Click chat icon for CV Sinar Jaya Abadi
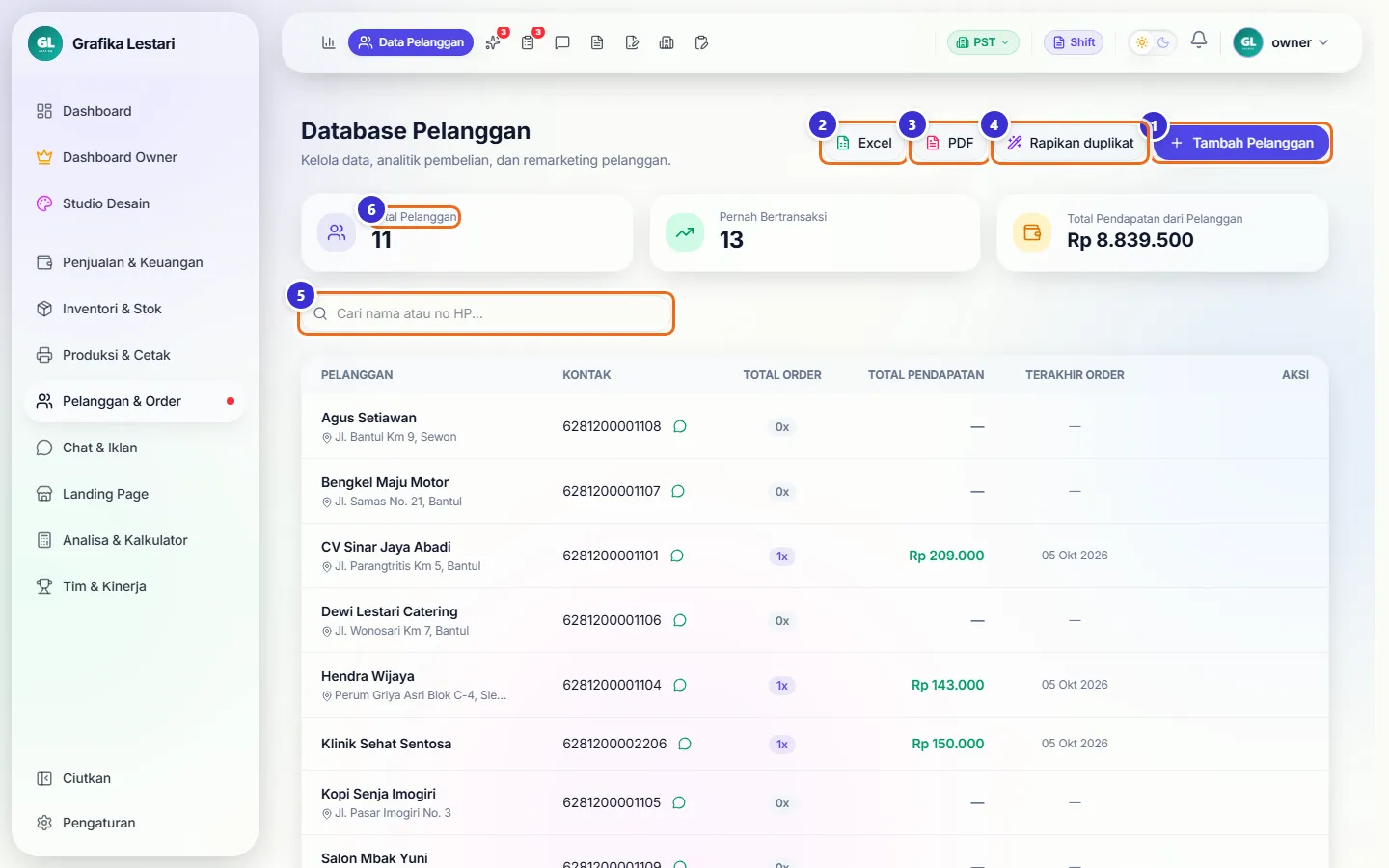Viewport: 1389px width, 868px height. click(x=677, y=556)
